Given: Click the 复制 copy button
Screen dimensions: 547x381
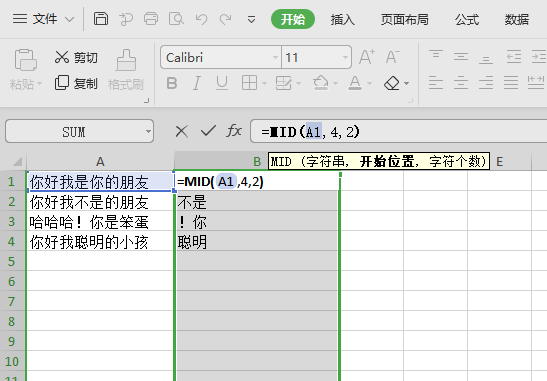Looking at the screenshot, I should 76,83.
